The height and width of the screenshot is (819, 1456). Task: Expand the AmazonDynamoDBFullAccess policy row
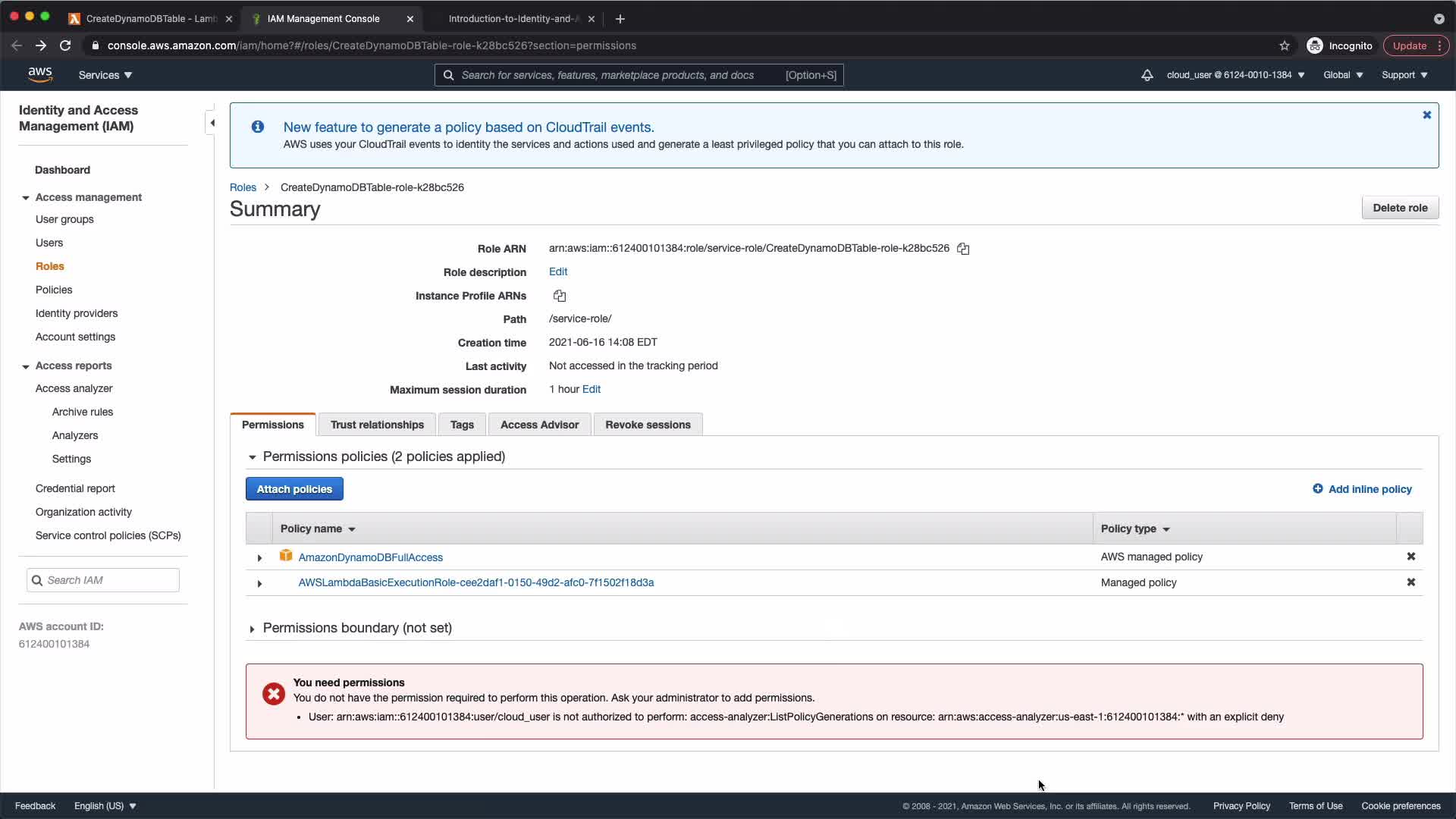[x=259, y=558]
